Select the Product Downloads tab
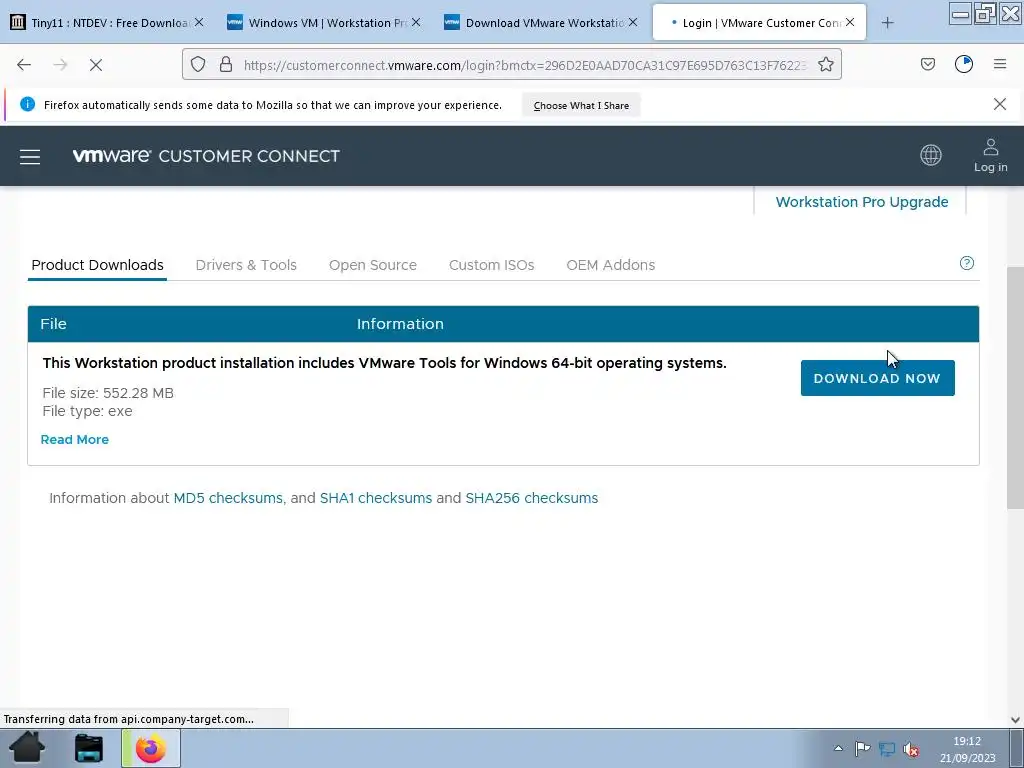 point(97,265)
